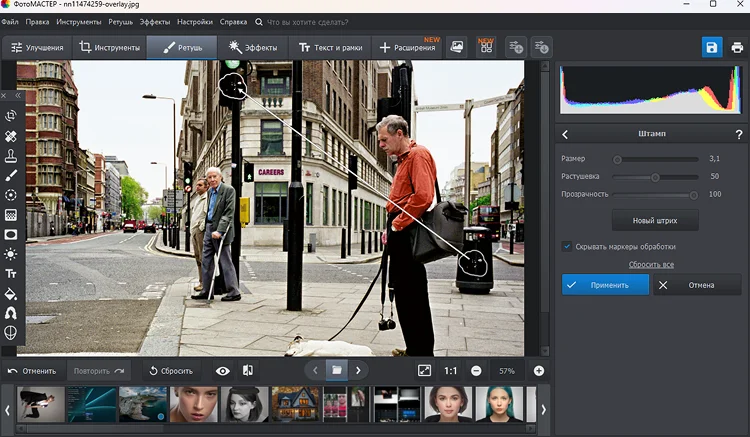Select the healing brush bandage tool

[11, 136]
